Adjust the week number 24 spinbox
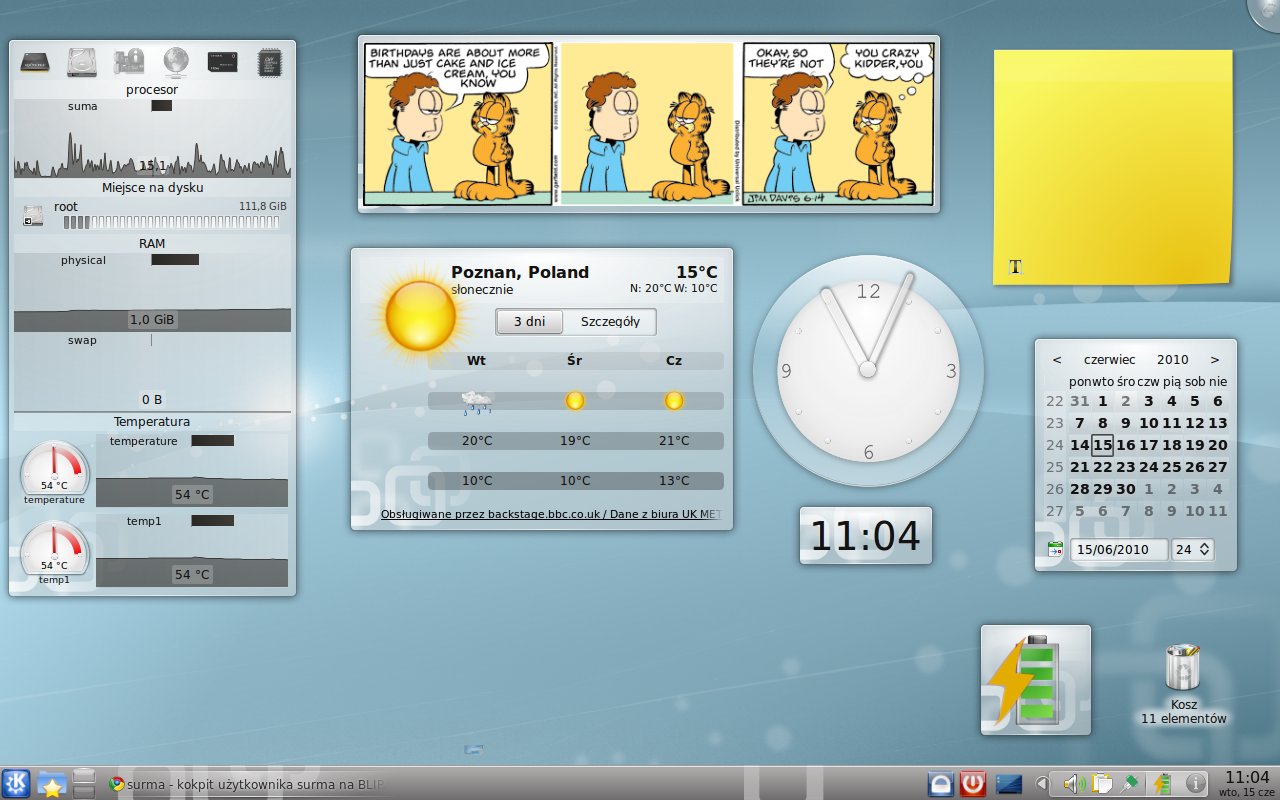Image resolution: width=1280 pixels, height=800 pixels. tap(1193, 549)
